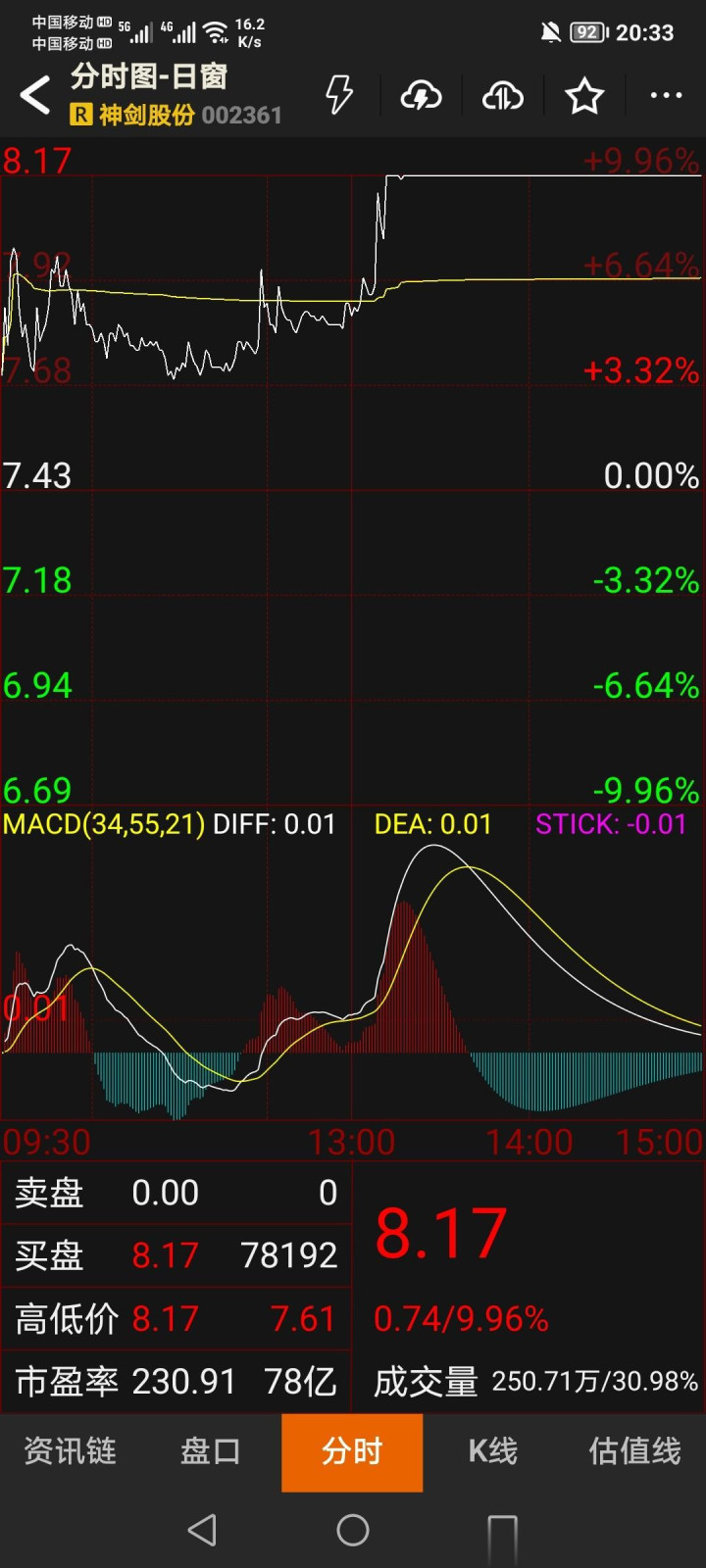The height and width of the screenshot is (1568, 706).
Task: Tap the cloud icon with lightning bolt
Action: pyautogui.click(x=421, y=96)
